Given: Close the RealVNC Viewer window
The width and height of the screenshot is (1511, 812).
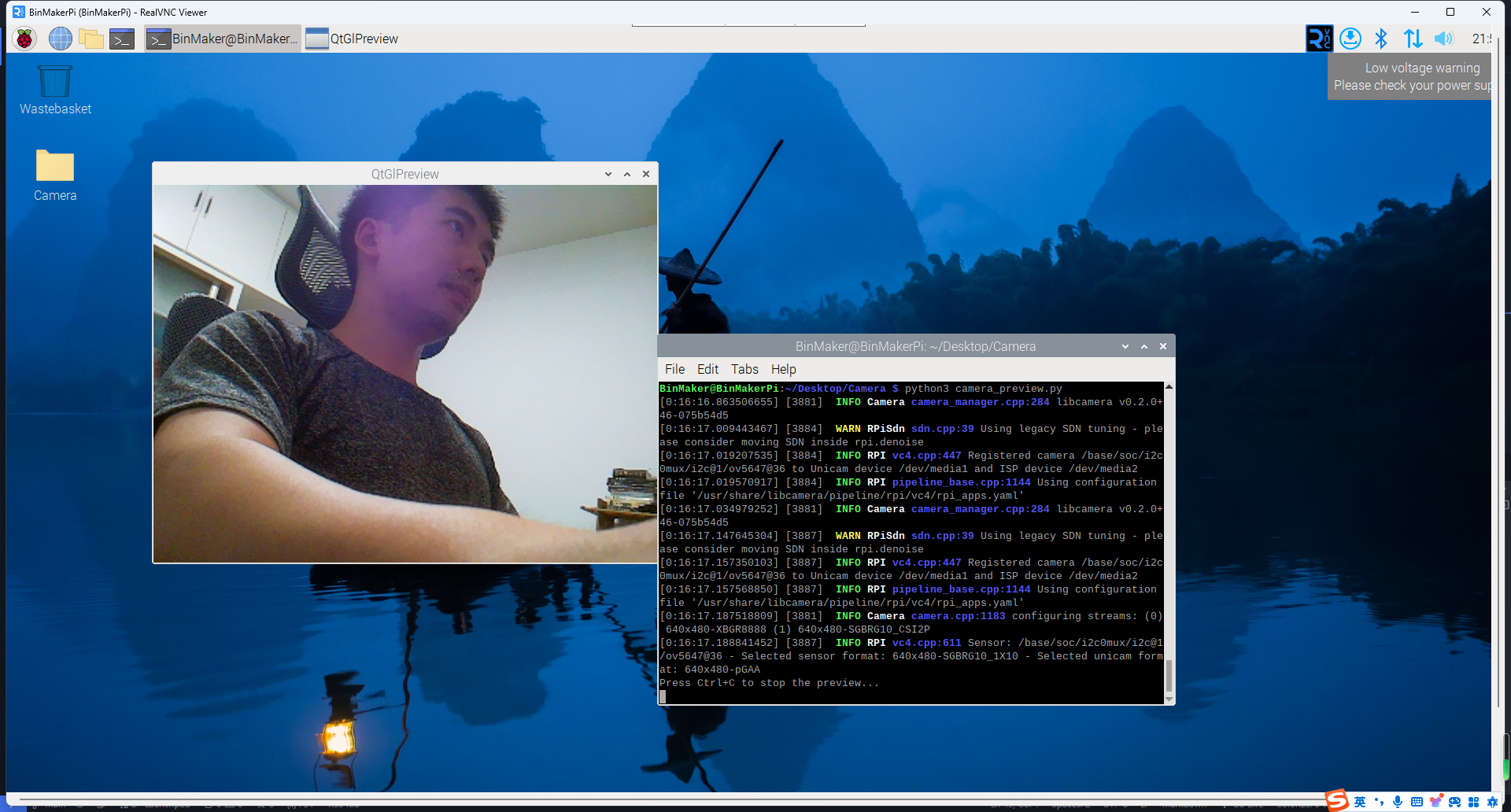Looking at the screenshot, I should [x=1487, y=12].
